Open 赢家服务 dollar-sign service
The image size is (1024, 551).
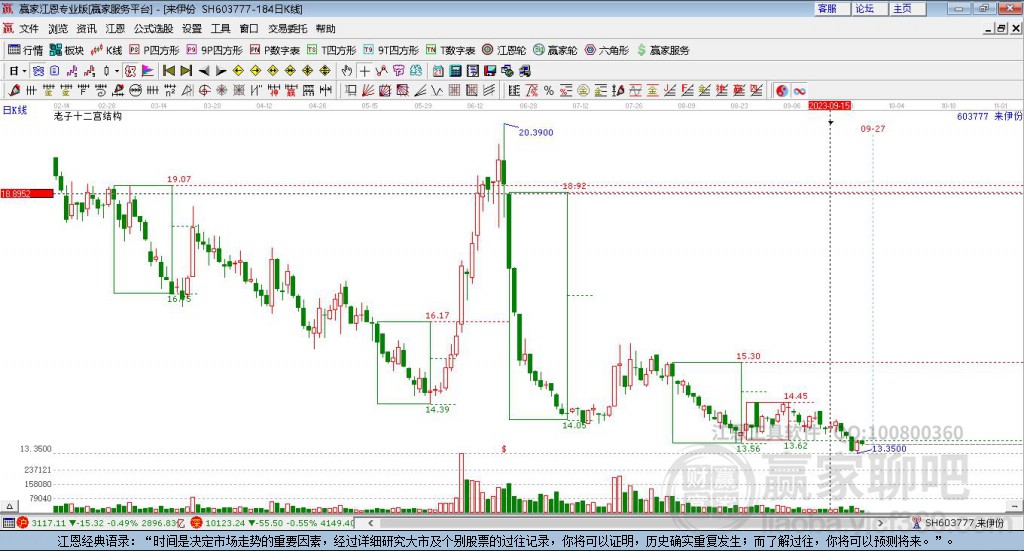663,50
